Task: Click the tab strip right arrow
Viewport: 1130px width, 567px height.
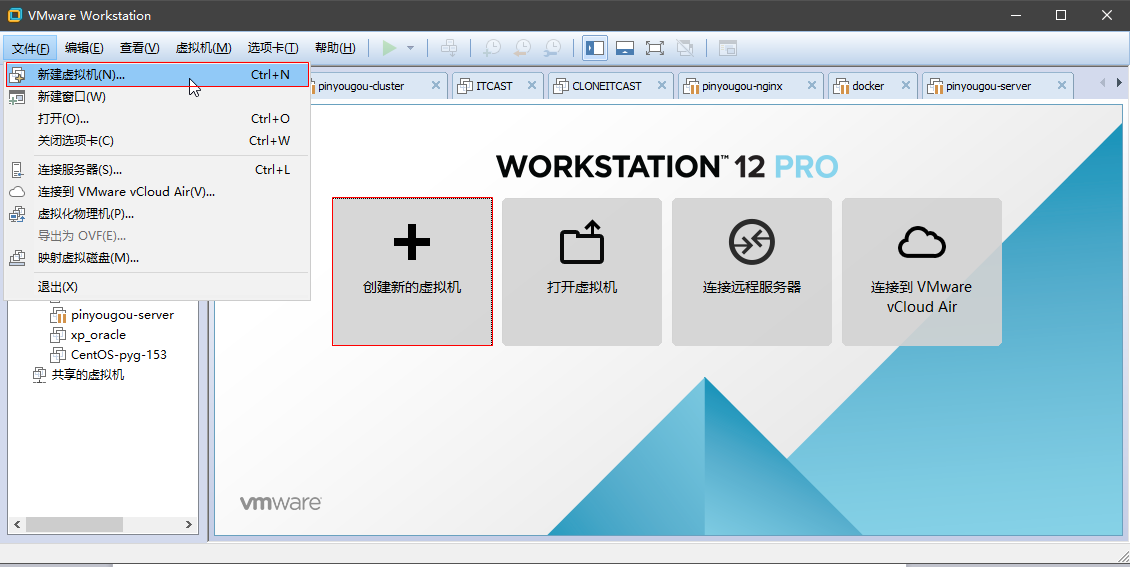Action: point(1118,84)
